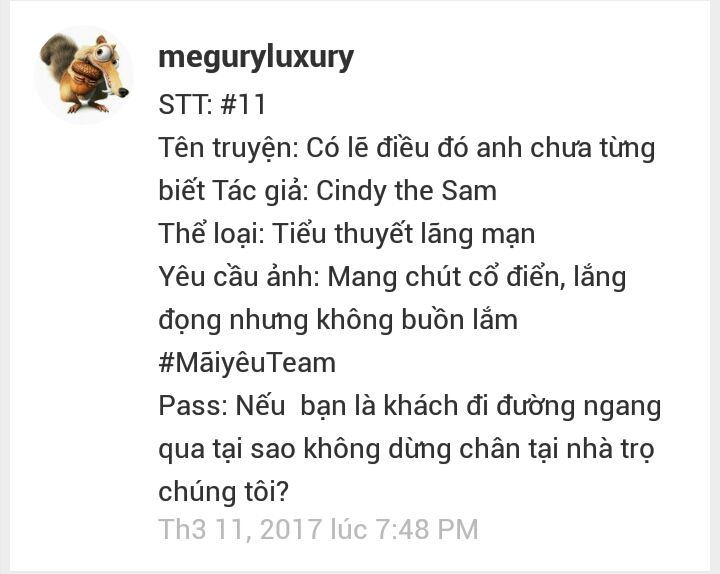Open the squirrel profile avatar
The height and width of the screenshot is (574, 720).
tap(84, 74)
